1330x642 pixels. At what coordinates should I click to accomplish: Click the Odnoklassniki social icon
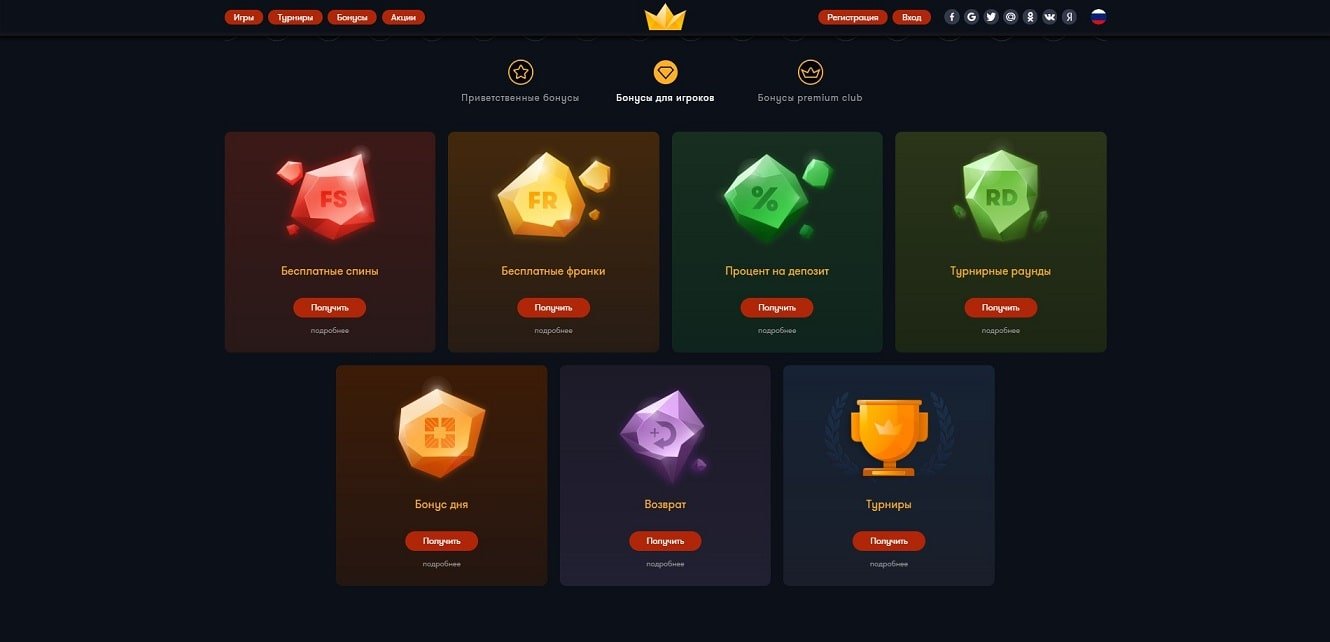pos(1030,17)
